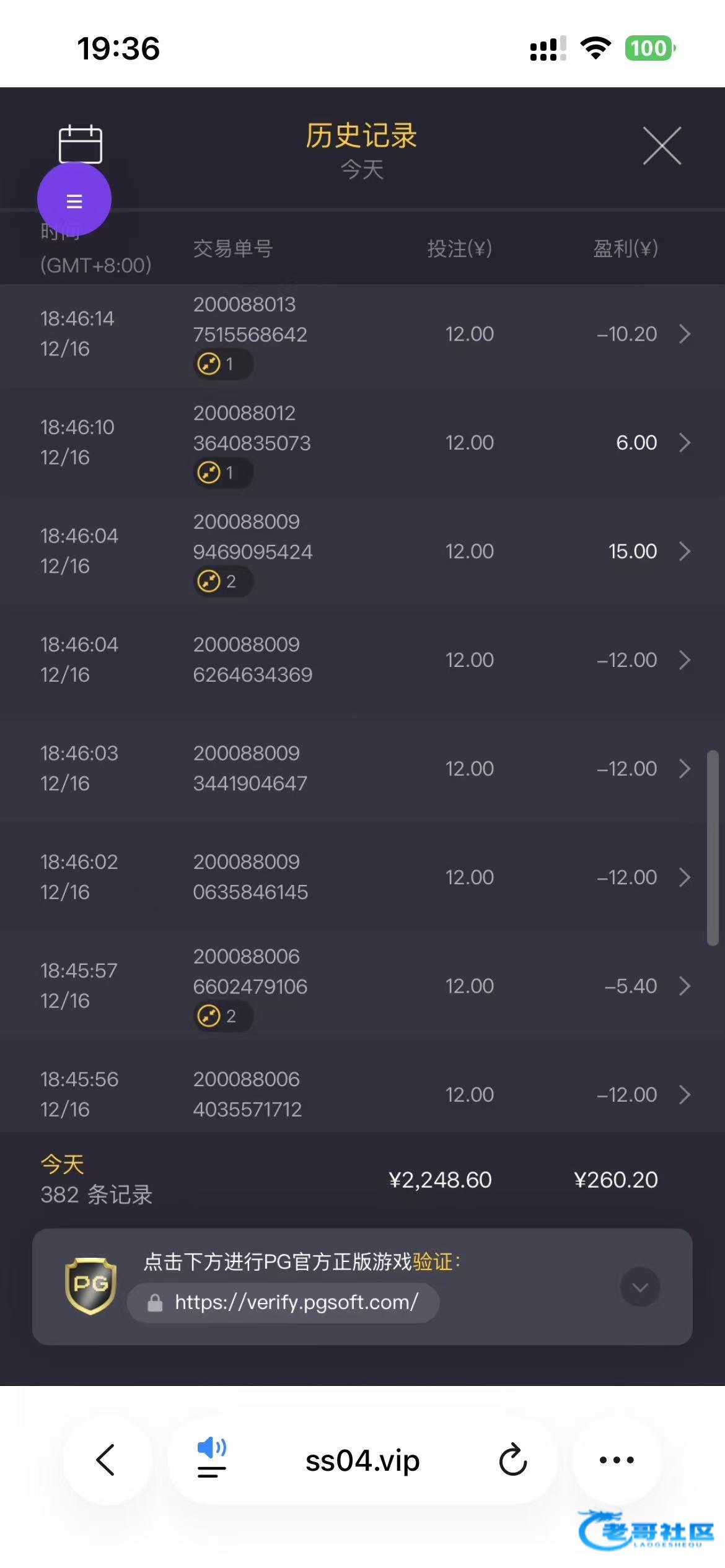Tap the purple hamburger menu button
Screen dimensions: 725x1568
tap(74, 201)
